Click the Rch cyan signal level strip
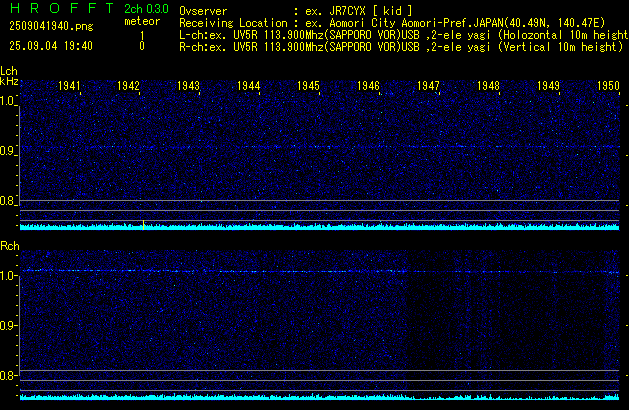 click(x=319, y=397)
